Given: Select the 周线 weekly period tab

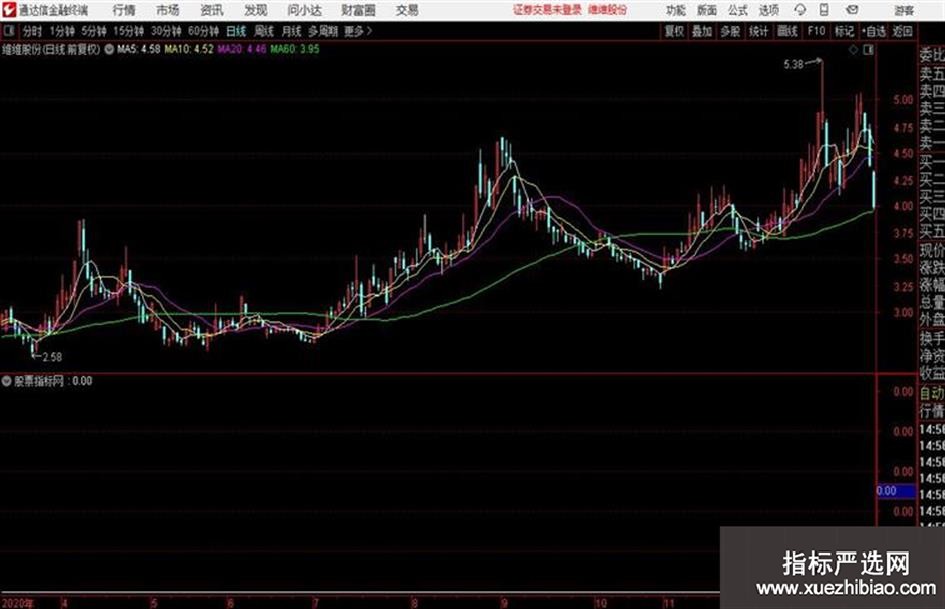Looking at the screenshot, I should pos(264,31).
